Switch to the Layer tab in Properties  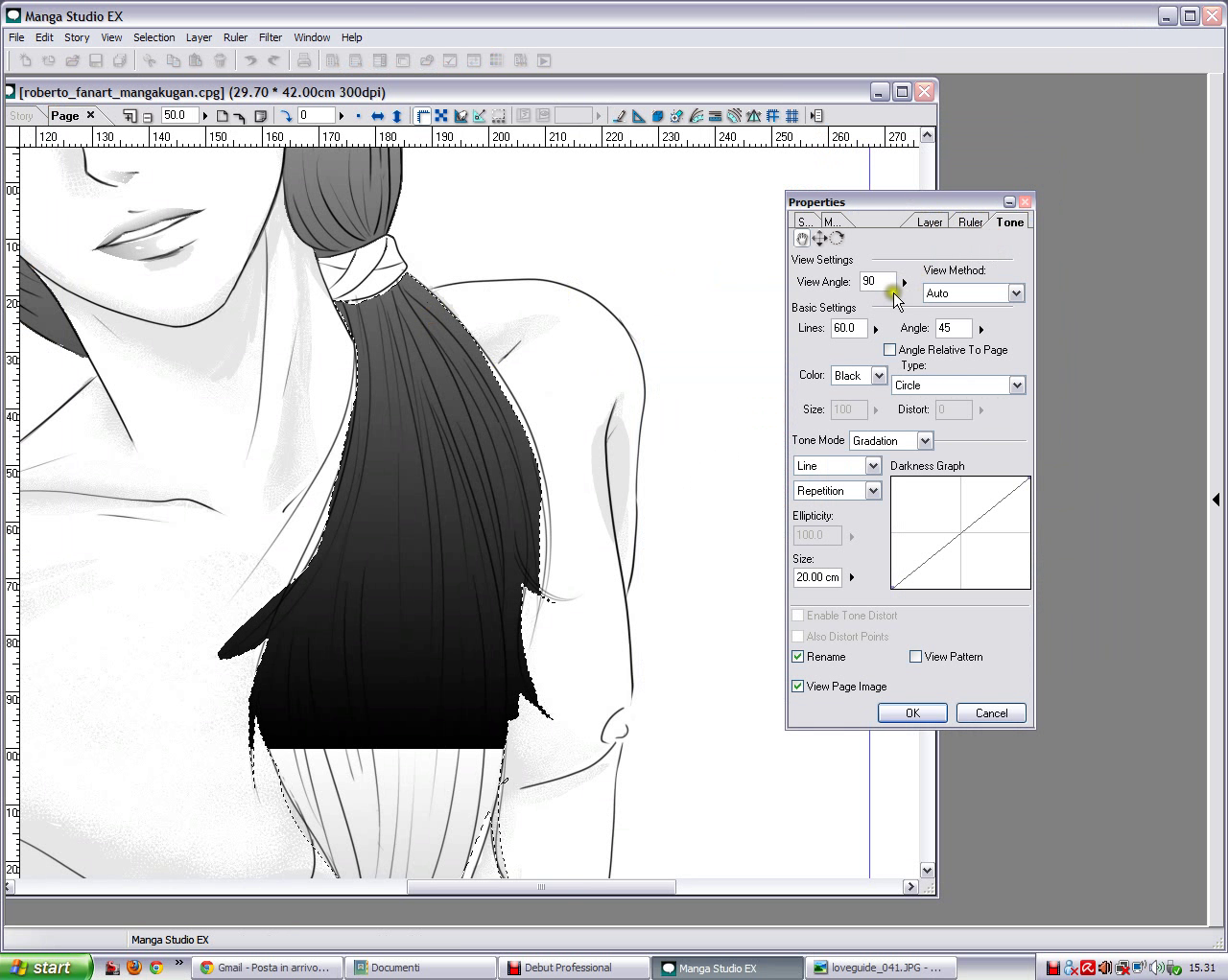tap(929, 222)
